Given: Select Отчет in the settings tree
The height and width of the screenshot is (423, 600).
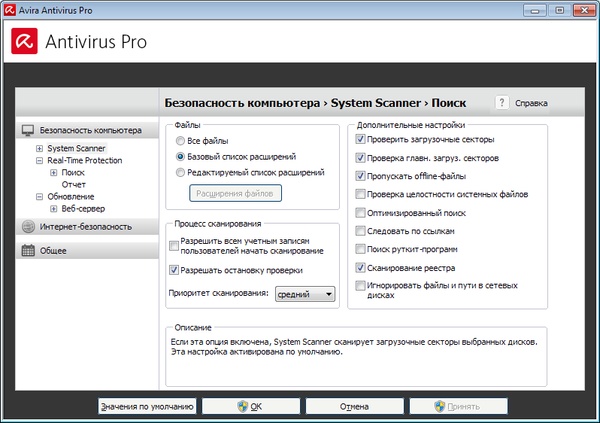Looking at the screenshot, I should (73, 185).
